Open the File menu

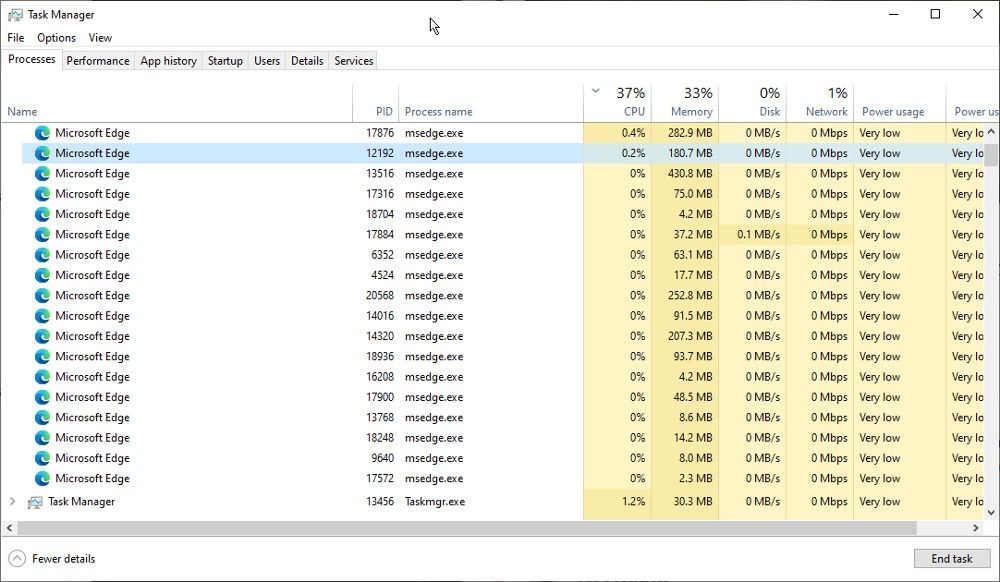point(16,38)
